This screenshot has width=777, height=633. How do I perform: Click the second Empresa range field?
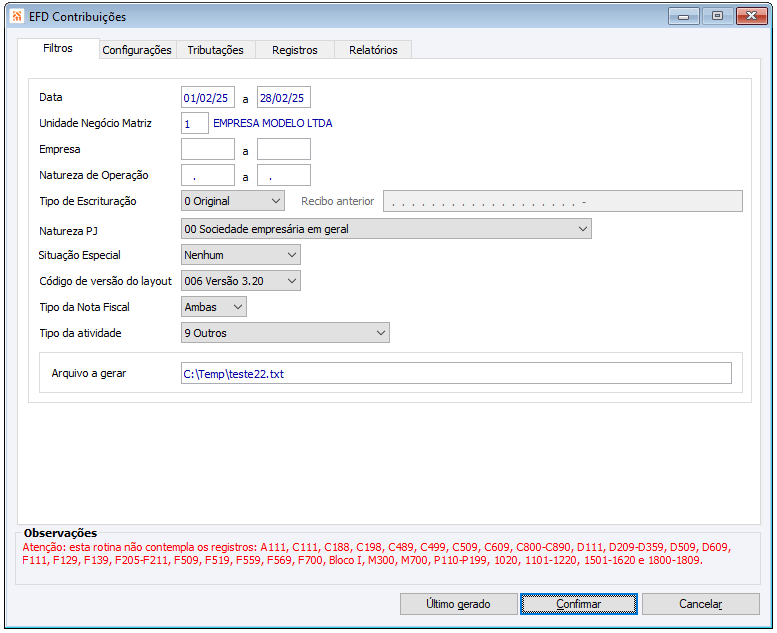(x=284, y=149)
